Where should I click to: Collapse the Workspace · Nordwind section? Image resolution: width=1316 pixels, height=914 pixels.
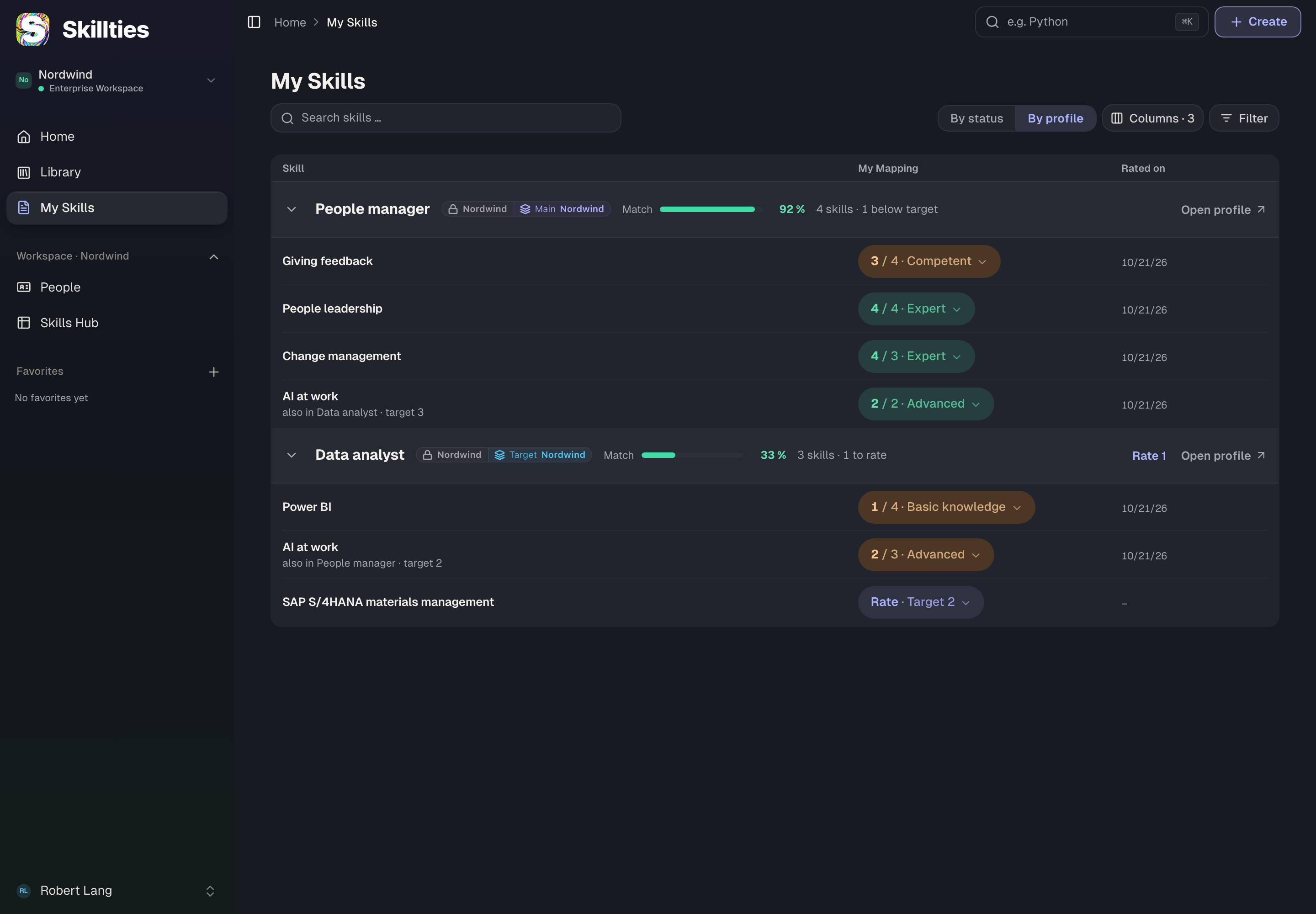213,257
